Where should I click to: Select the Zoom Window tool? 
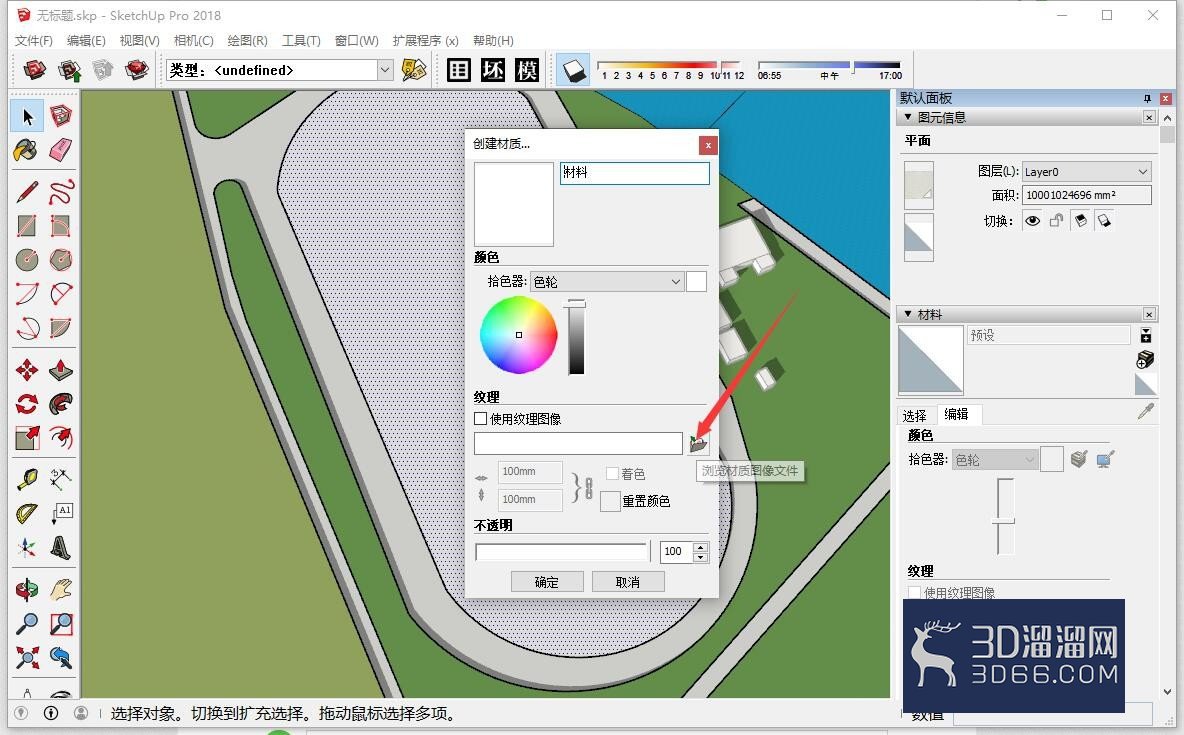[61, 624]
